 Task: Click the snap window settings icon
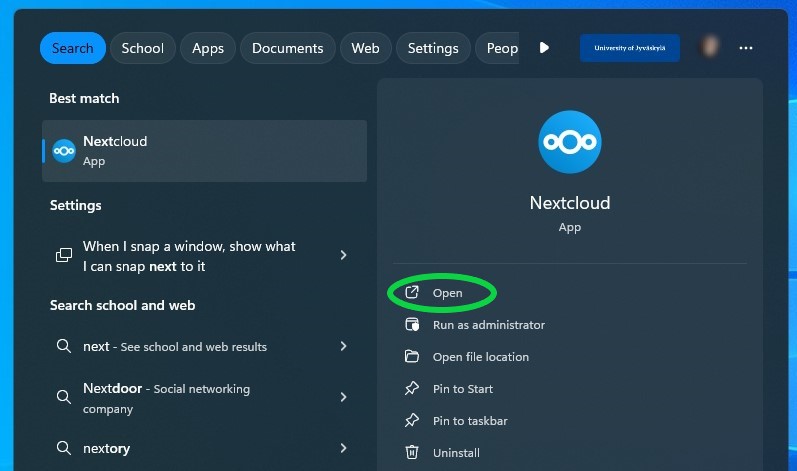click(64, 255)
